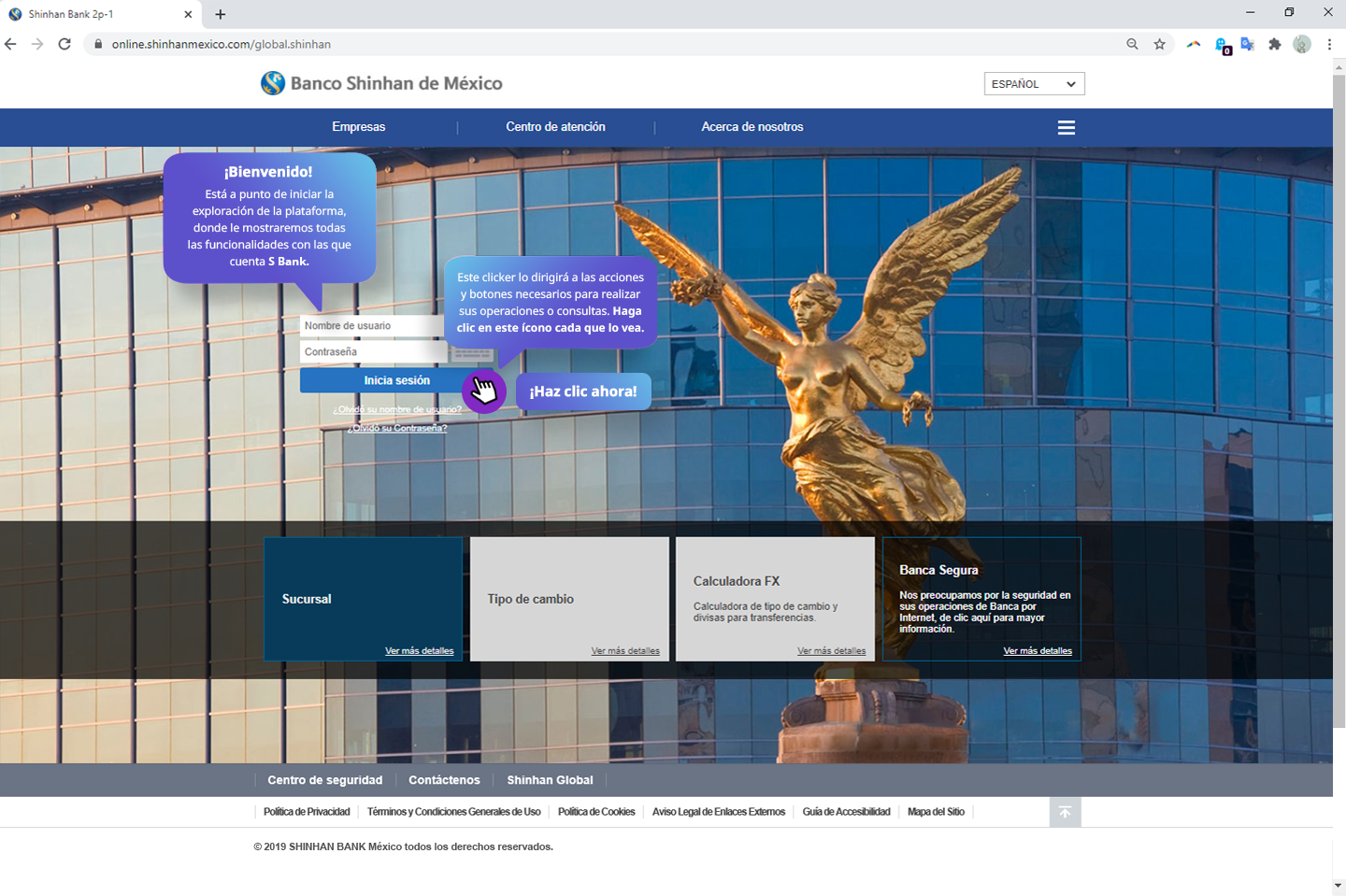This screenshot has height=896, width=1346.
Task: Open Guía de Accesibilidad
Action: tap(846, 812)
